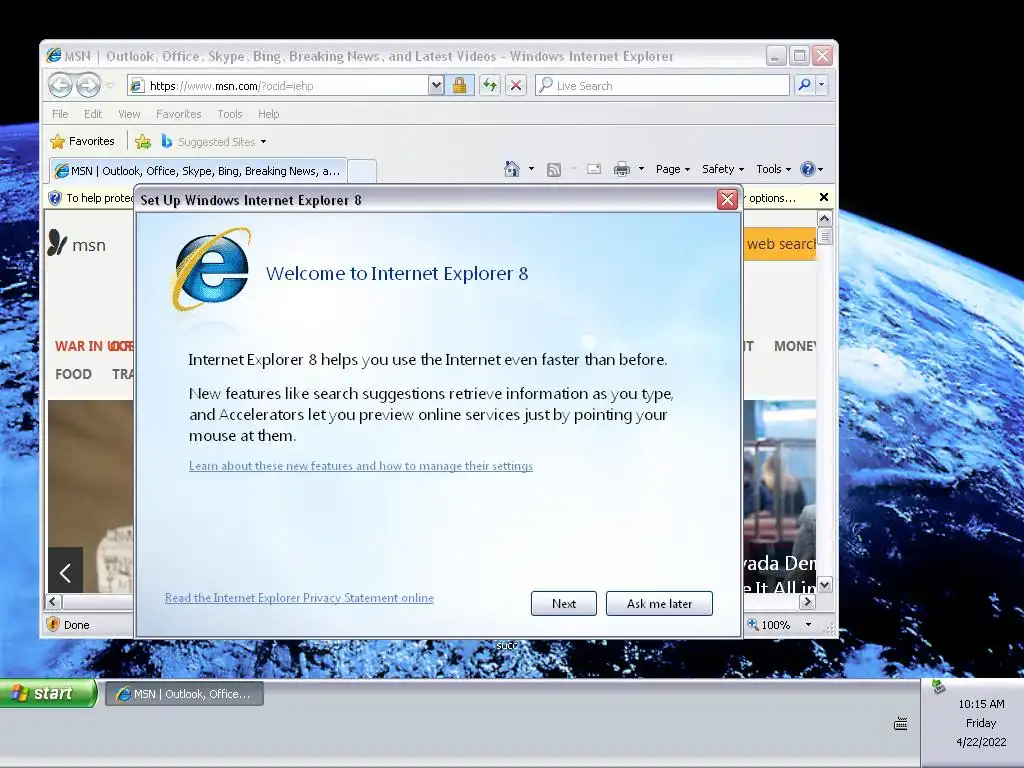
Task: Open Learn about these new features link
Action: point(360,466)
